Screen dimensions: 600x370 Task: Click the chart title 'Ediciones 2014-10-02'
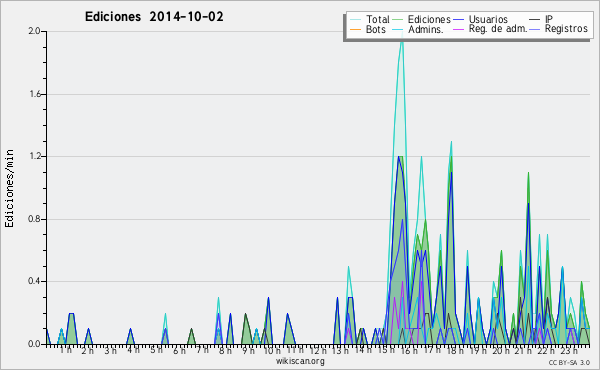154,17
